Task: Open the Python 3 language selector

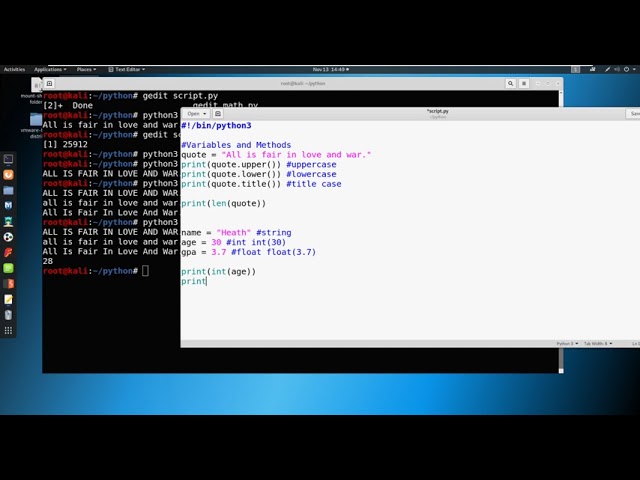Action: pyautogui.click(x=567, y=344)
